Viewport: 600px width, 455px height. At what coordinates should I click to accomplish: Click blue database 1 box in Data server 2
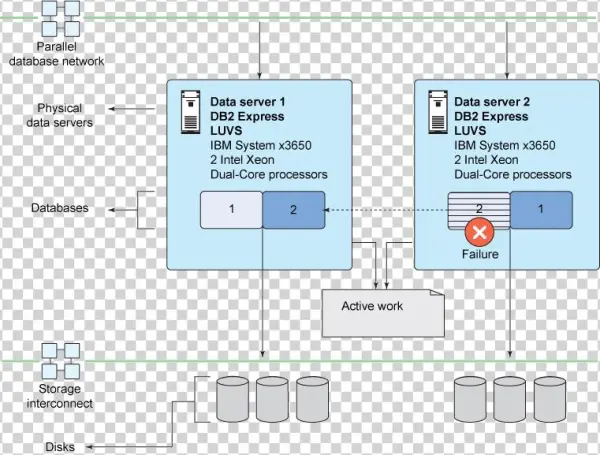[x=541, y=210]
